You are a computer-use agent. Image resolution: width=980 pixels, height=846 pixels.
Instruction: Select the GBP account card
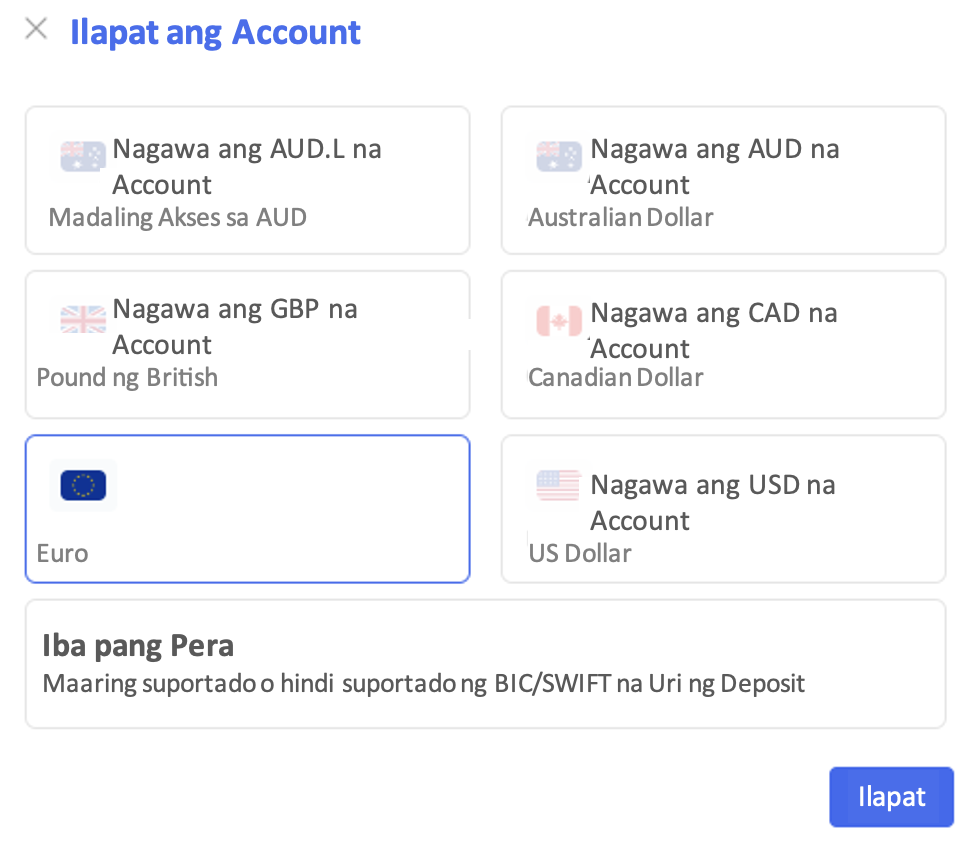[248, 344]
